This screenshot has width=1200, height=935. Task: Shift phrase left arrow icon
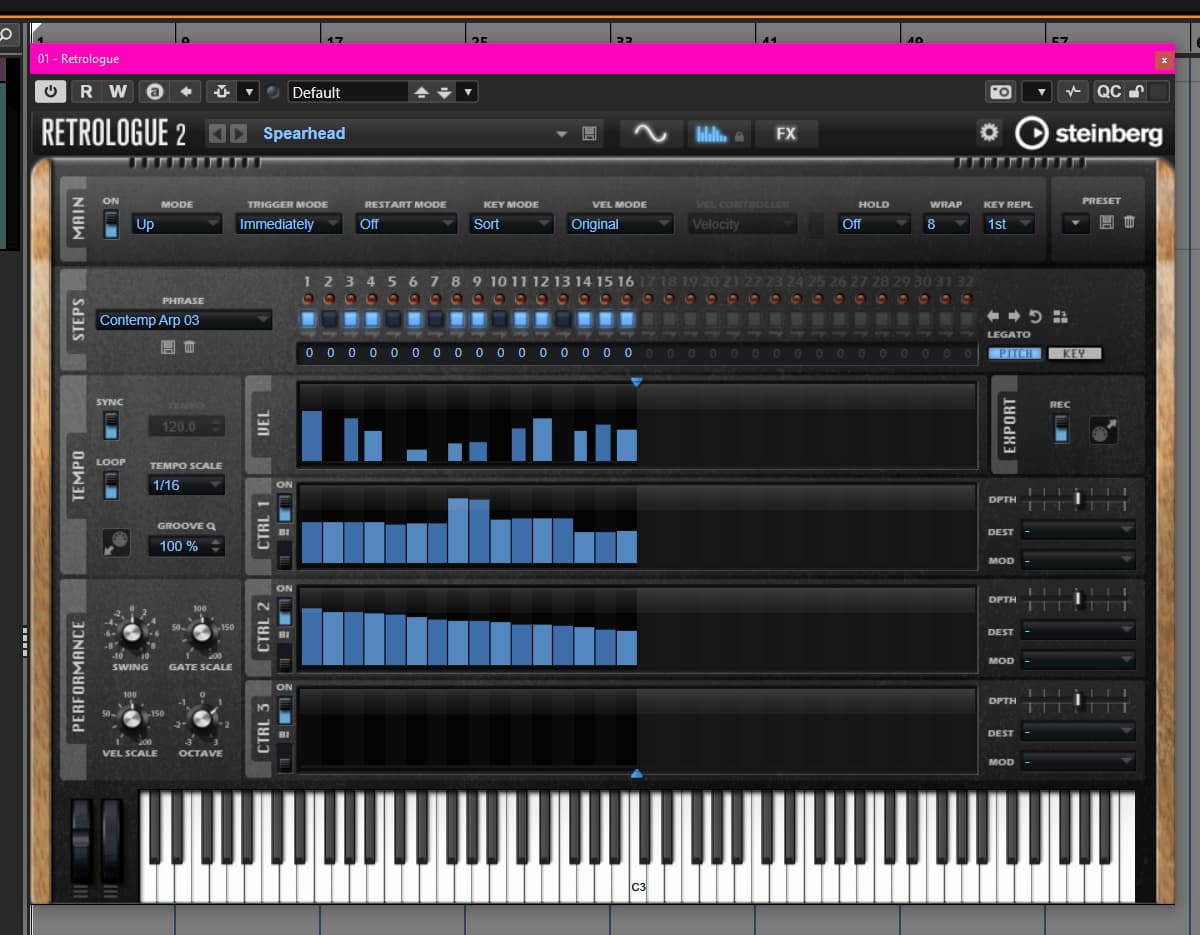[994, 317]
